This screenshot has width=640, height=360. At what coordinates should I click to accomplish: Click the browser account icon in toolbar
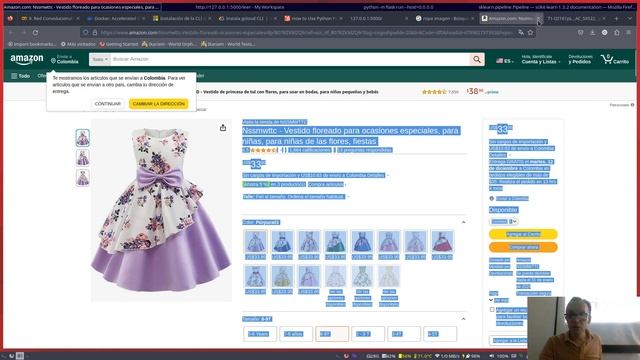tap(604, 32)
